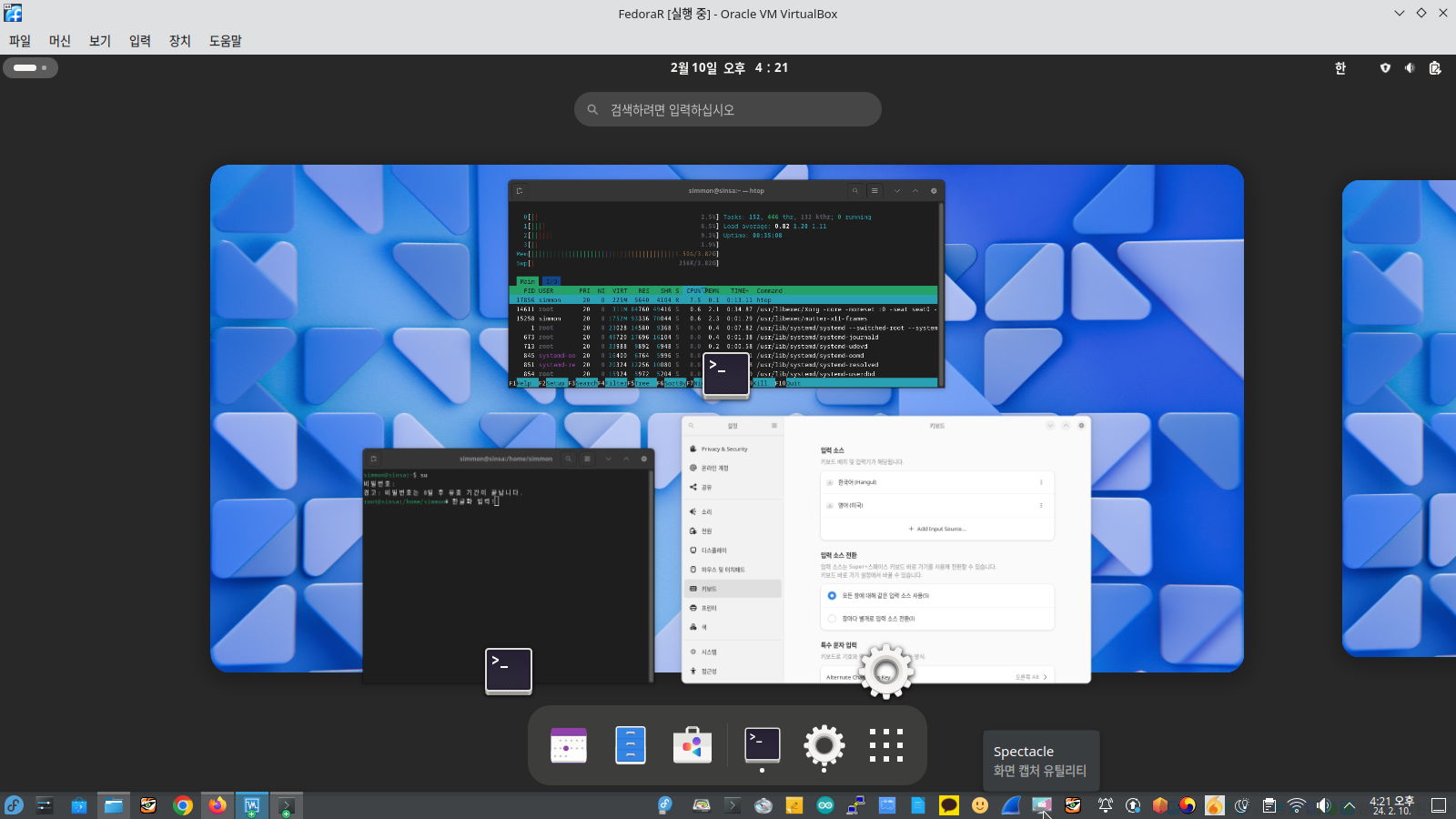Viewport: 1456px width, 819px height.
Task: Open file manager folder icon on host taskbar
Action: pos(113,805)
